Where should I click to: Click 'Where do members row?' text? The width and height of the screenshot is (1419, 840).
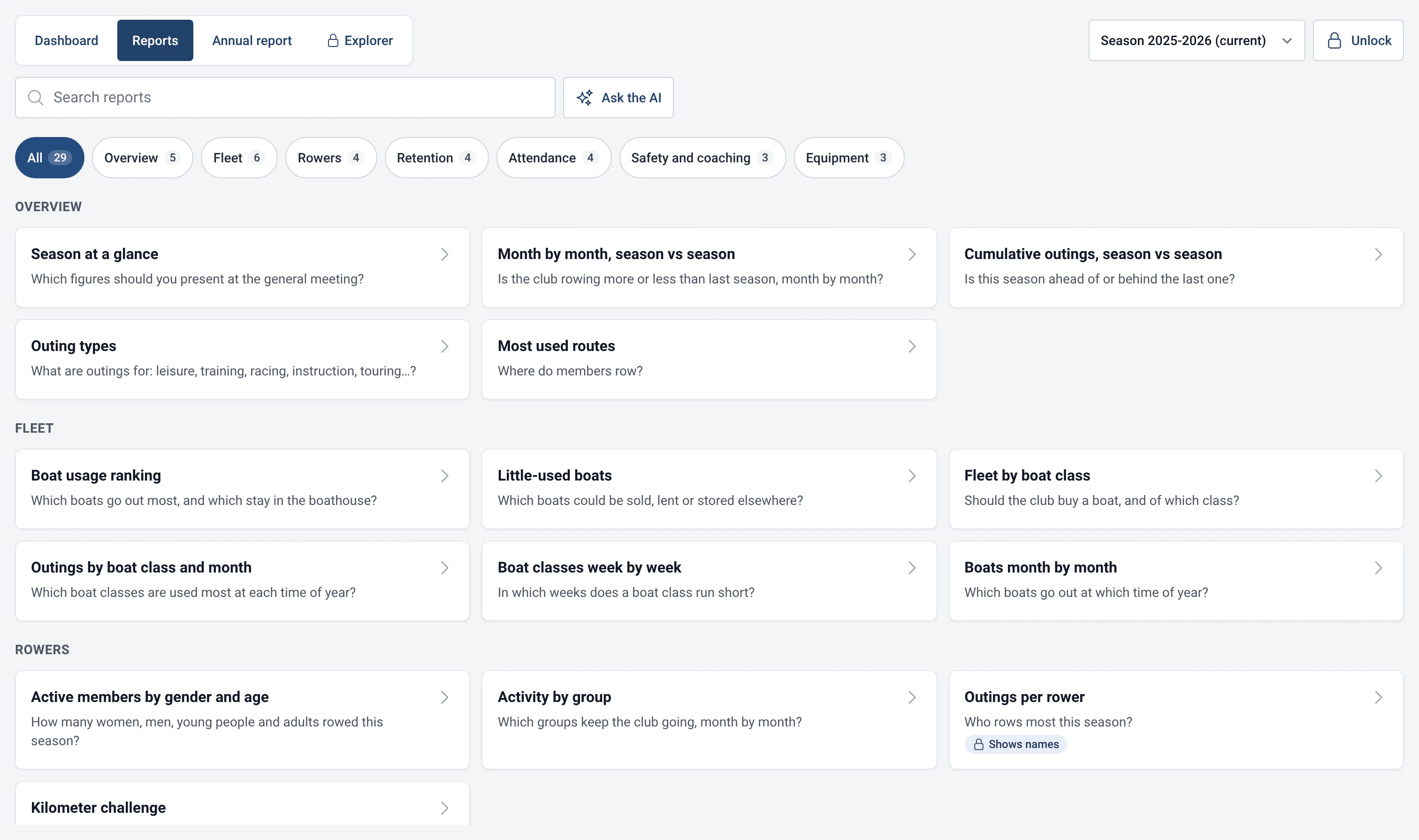570,371
